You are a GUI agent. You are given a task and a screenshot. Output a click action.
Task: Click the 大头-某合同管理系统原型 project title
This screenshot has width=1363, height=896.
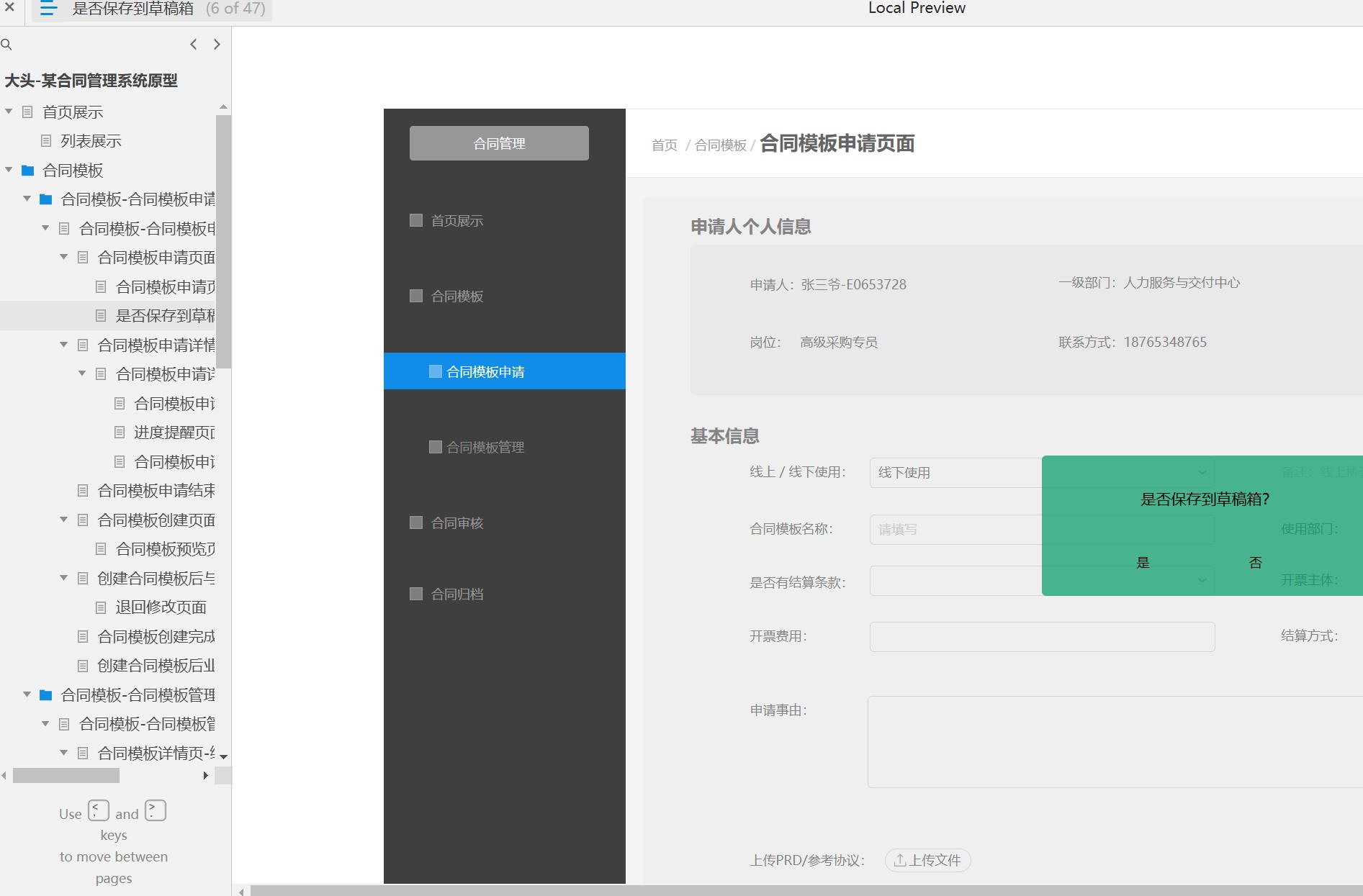91,81
